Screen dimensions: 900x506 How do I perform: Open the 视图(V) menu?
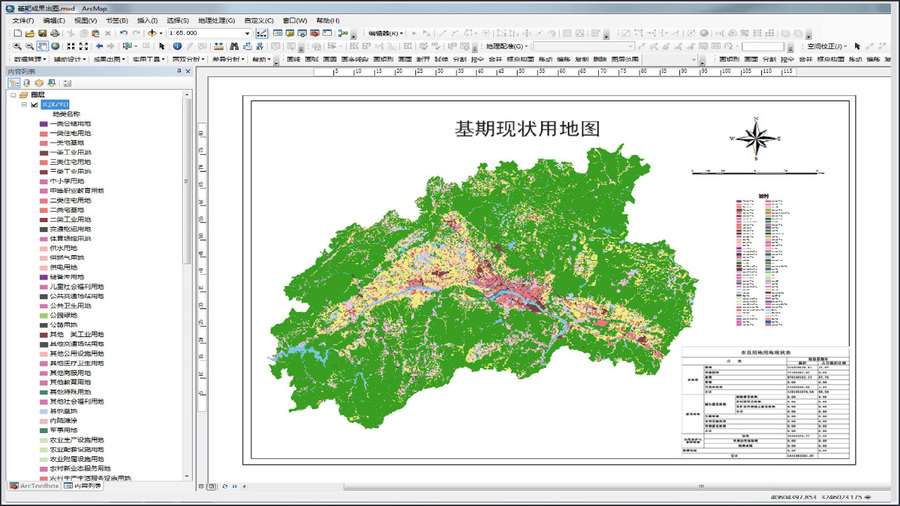click(x=86, y=21)
